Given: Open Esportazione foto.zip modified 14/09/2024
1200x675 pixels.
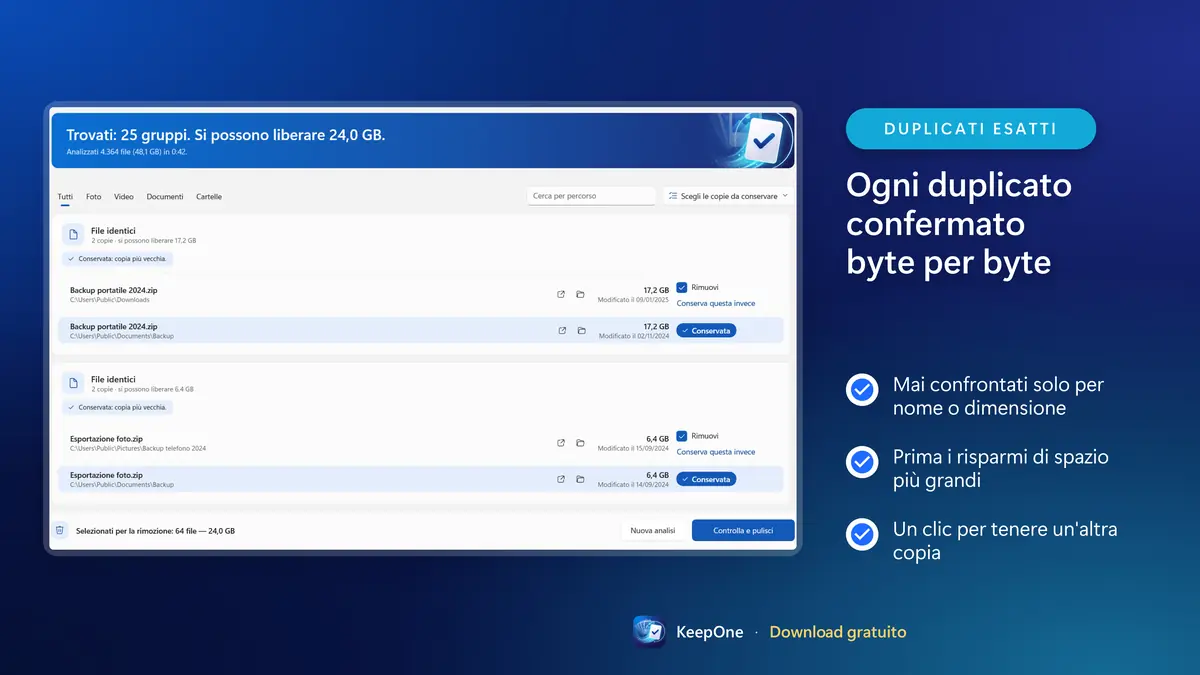Looking at the screenshot, I should [x=561, y=479].
